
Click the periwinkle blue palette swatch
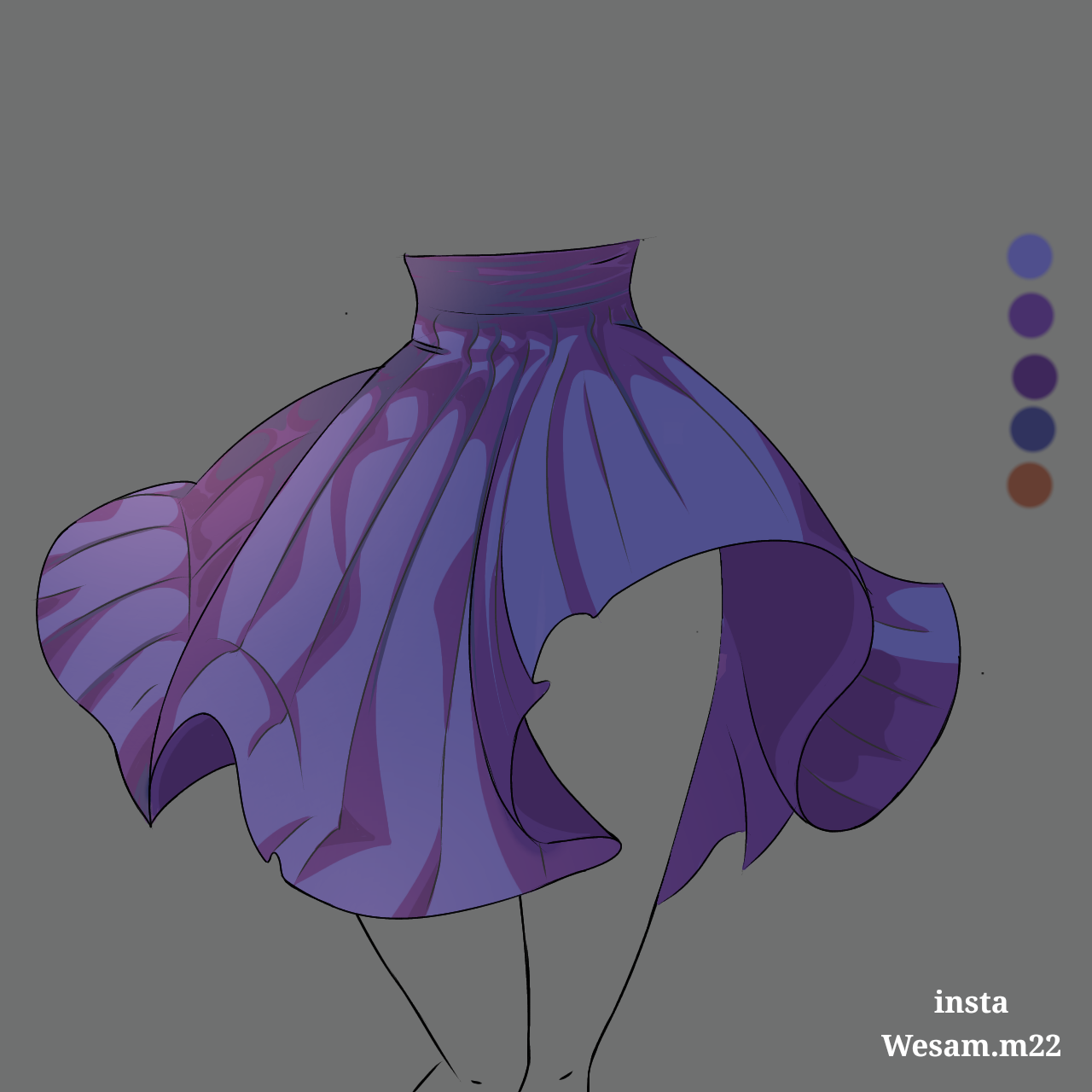point(1030,256)
